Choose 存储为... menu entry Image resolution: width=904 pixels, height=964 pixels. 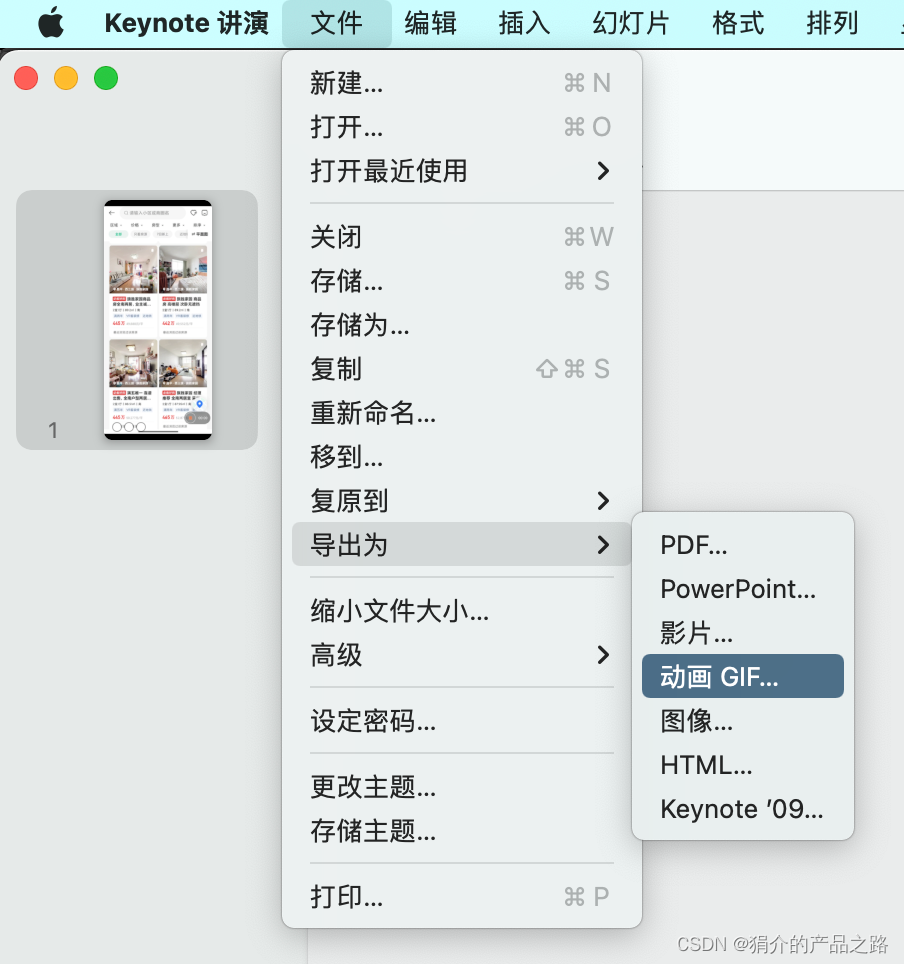[x=462, y=325]
